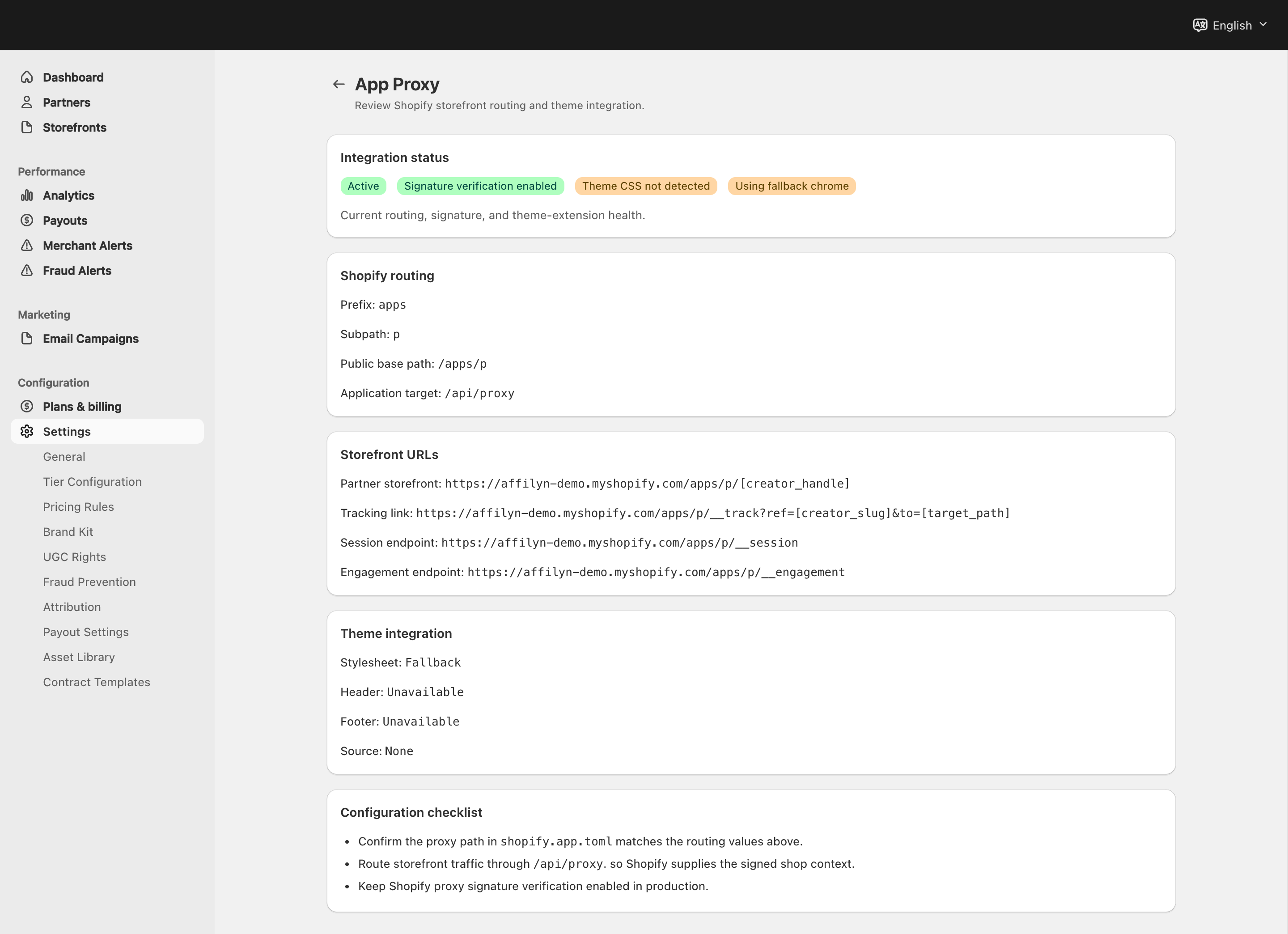Screen dimensions: 1288x934
Task: Click the Keep Shopify proxy signature bullet
Action: [x=533, y=886]
